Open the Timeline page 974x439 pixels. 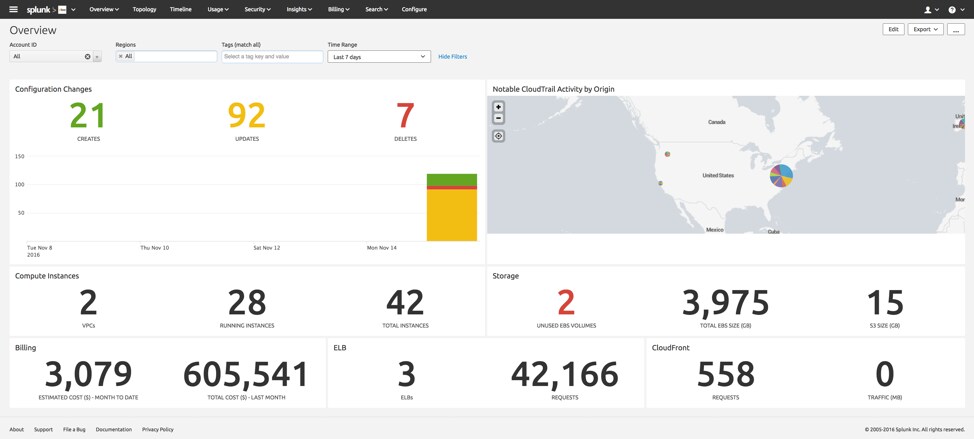[x=181, y=9]
